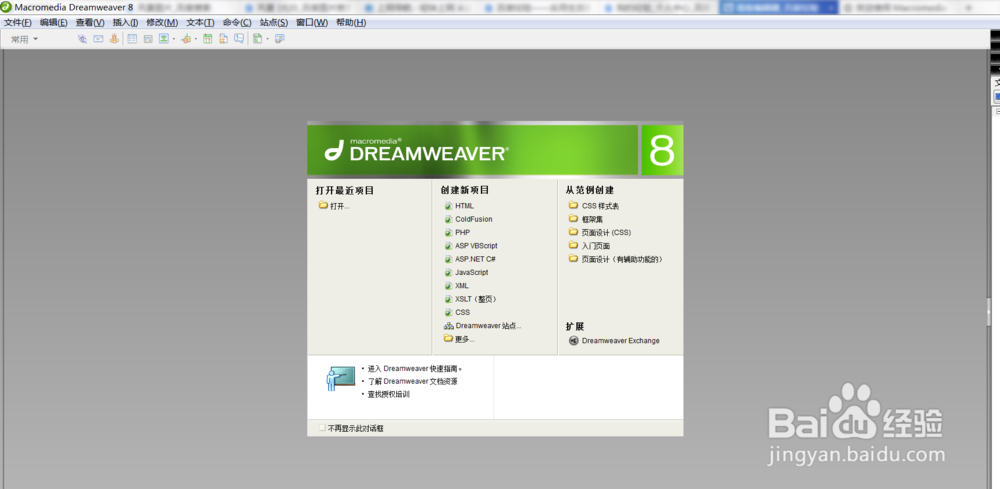
Task: Create a new ColdFusion page
Action: pyautogui.click(x=469, y=219)
